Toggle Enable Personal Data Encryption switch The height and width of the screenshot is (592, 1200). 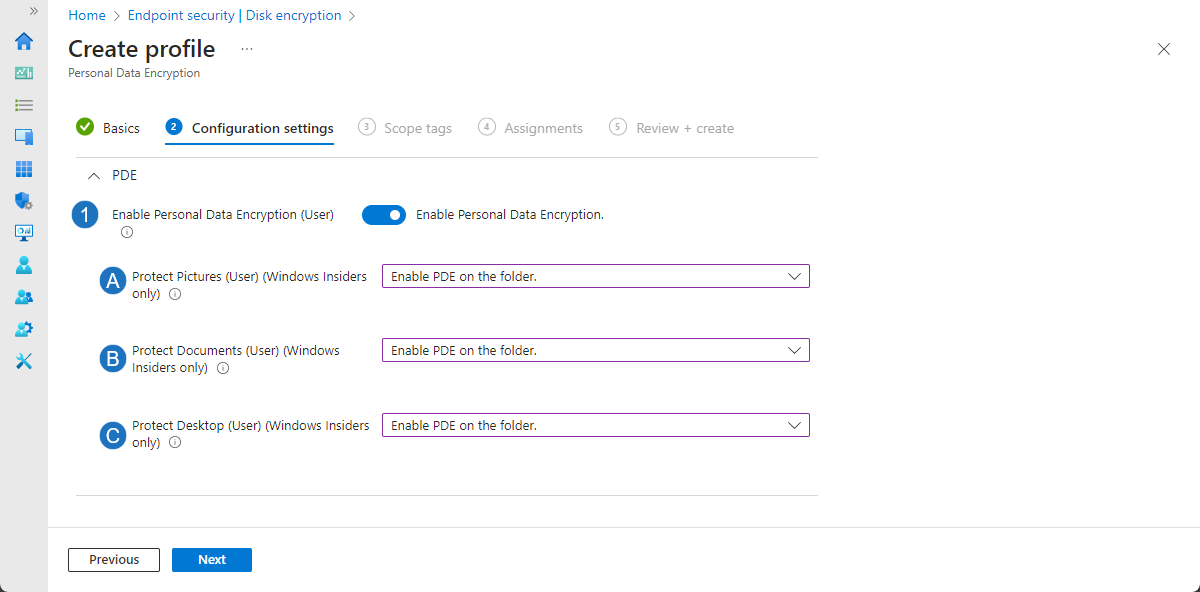(x=384, y=215)
